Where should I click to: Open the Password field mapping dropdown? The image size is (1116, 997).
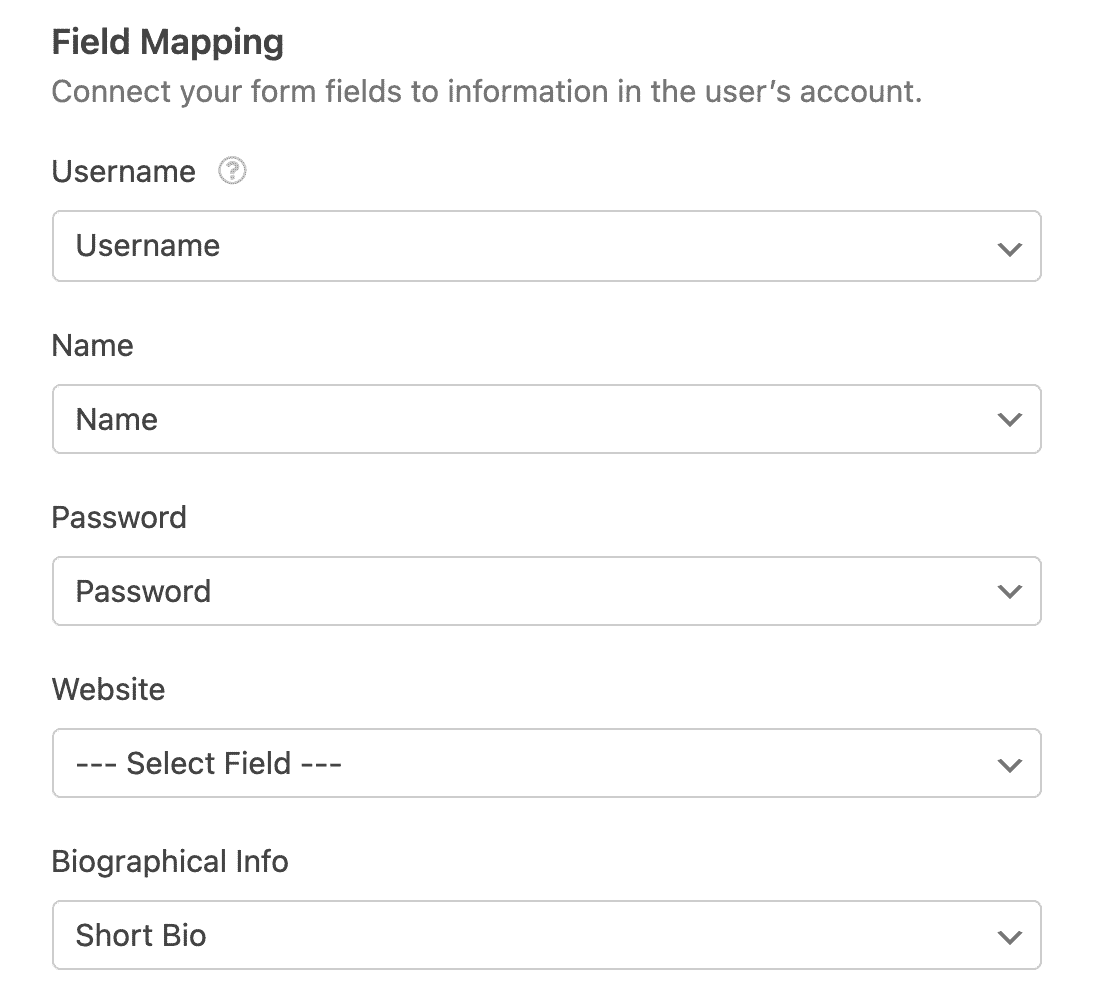(546, 591)
